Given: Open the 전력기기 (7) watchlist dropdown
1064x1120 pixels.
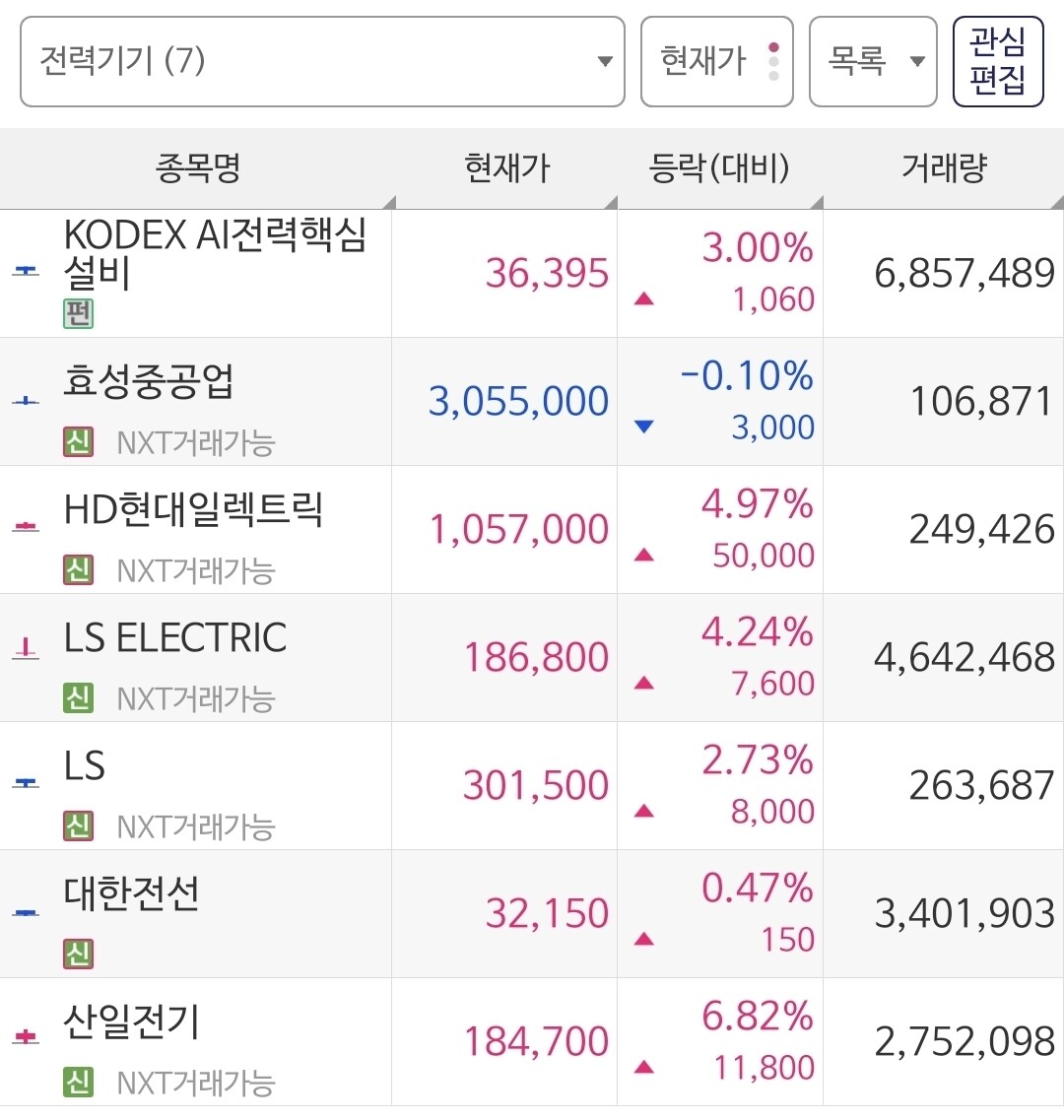Looking at the screenshot, I should [x=322, y=61].
